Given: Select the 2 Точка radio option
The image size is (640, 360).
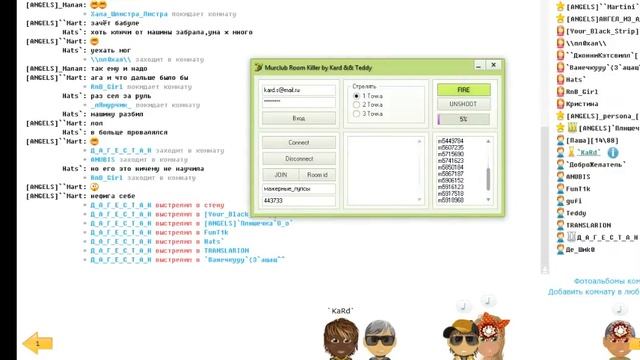Looking at the screenshot, I should click(x=356, y=105).
